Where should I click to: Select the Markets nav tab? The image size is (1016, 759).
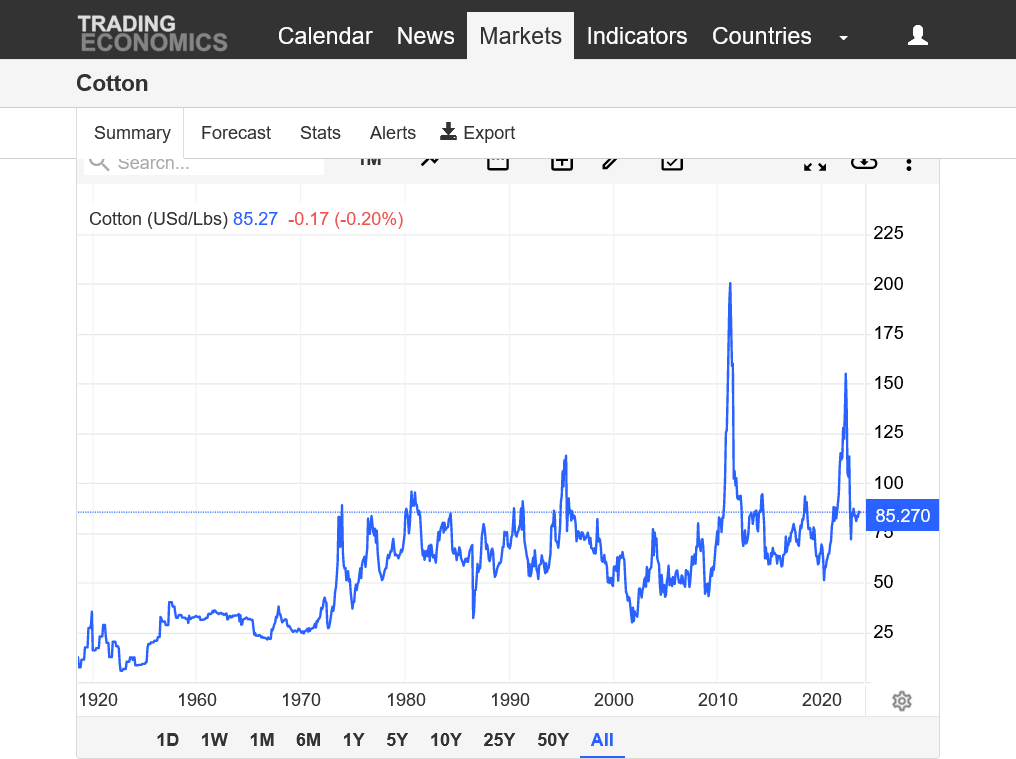(x=520, y=36)
